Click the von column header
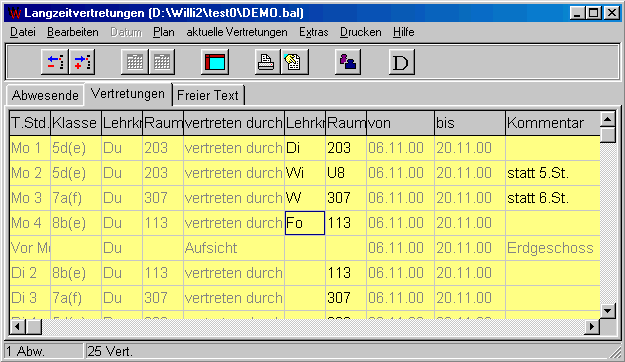 [x=400, y=123]
